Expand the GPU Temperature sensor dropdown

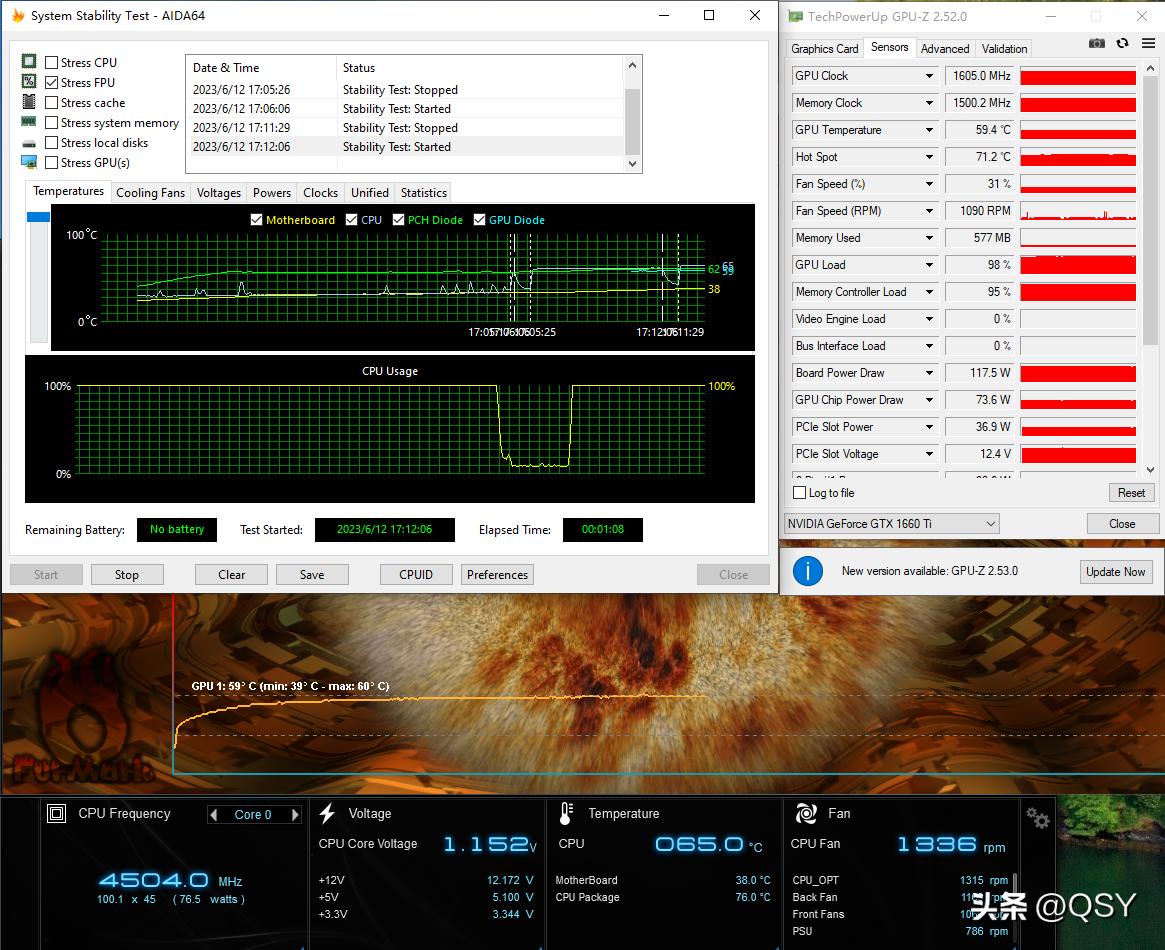929,130
